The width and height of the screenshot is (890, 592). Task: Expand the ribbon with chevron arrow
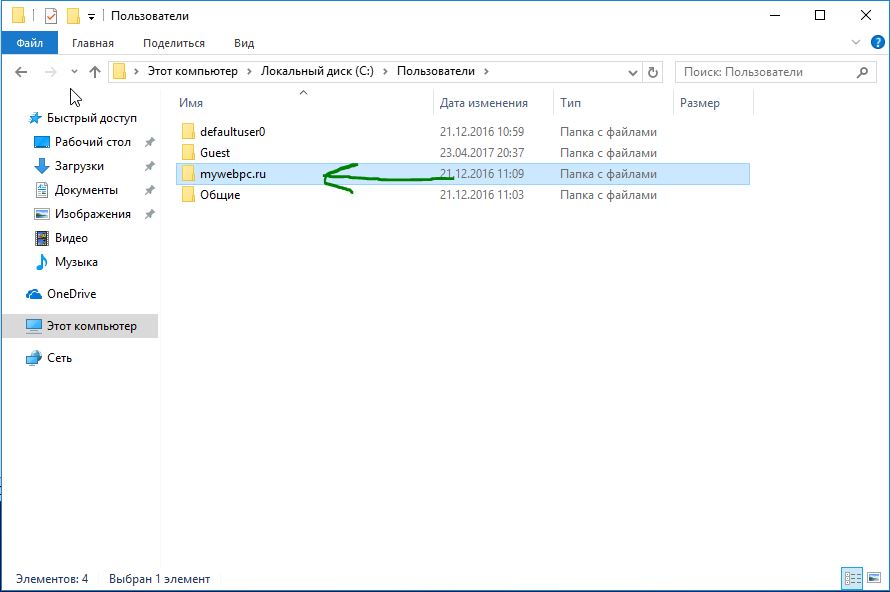(x=856, y=43)
